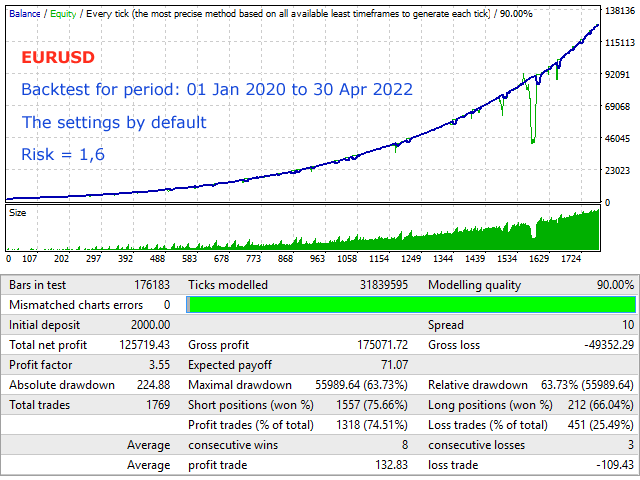The height and width of the screenshot is (480, 640).
Task: Click 'Short positions (won %)' label
Action: point(251,405)
